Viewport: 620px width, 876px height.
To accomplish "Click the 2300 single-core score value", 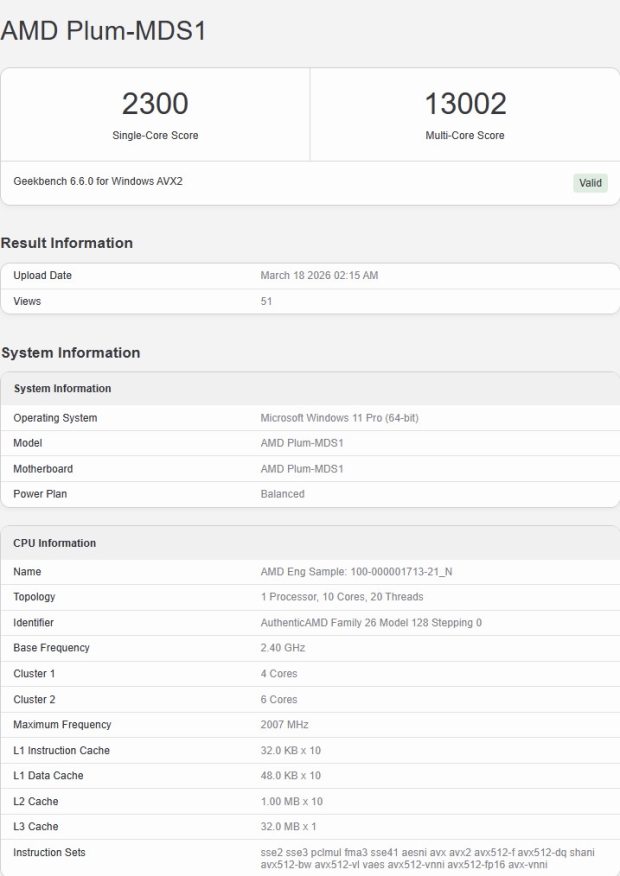I will tap(155, 104).
